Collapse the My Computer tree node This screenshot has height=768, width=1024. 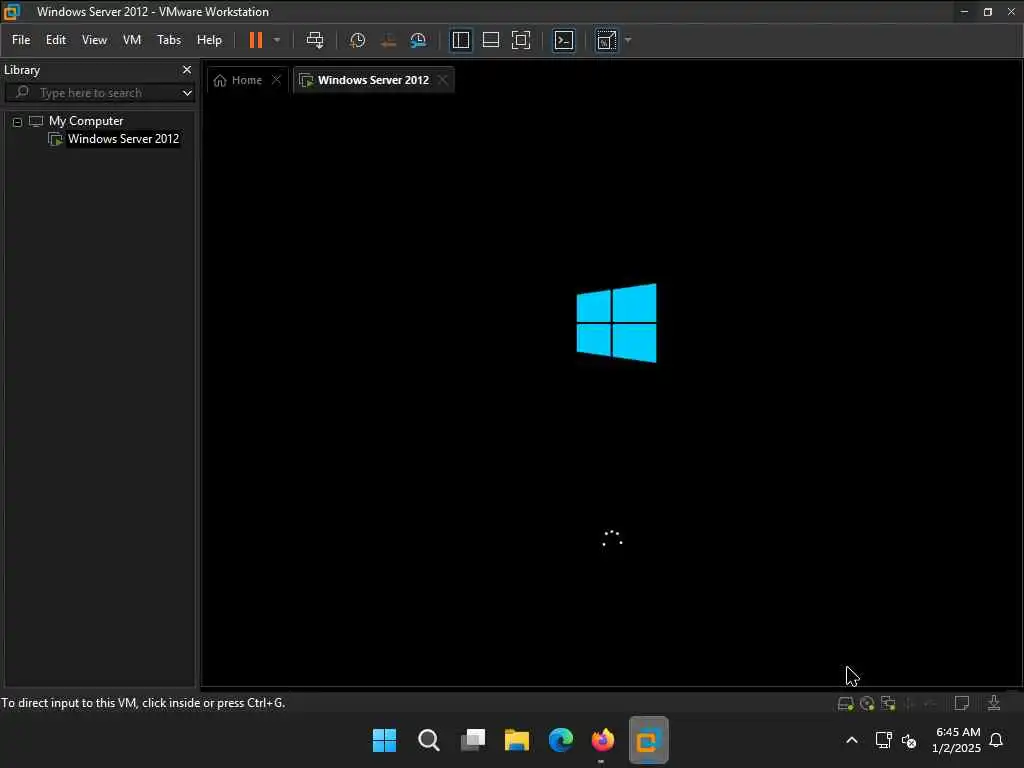tap(18, 121)
